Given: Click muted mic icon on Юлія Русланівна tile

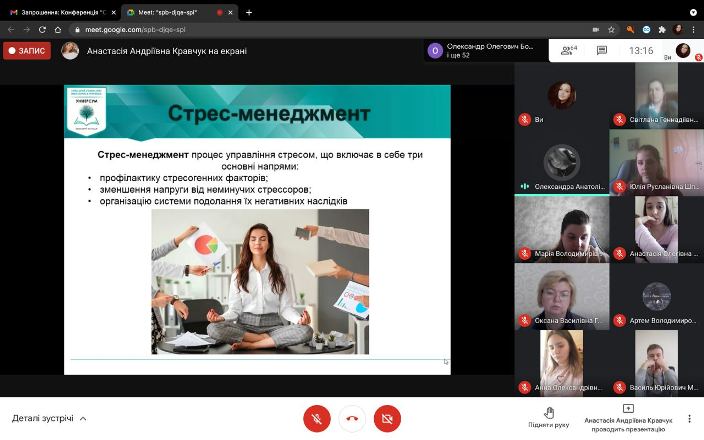Looking at the screenshot, I should pos(620,186).
